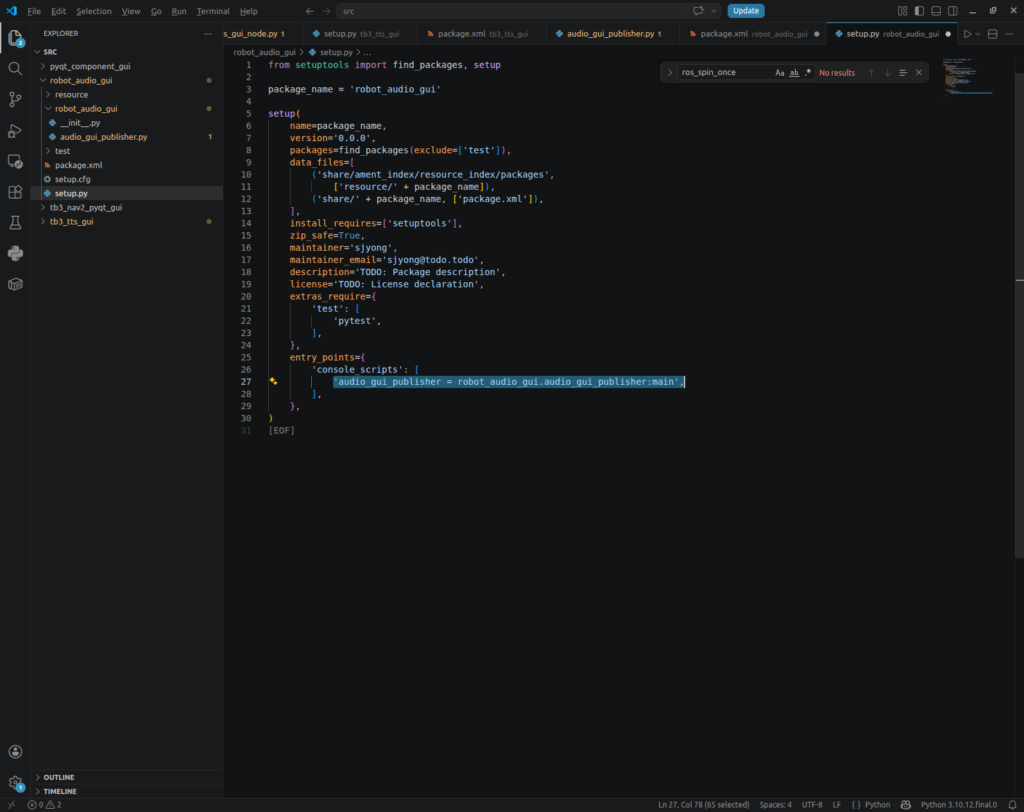The height and width of the screenshot is (812, 1024).
Task: Open the chat icon beside command center
Action: pyautogui.click(x=698, y=11)
